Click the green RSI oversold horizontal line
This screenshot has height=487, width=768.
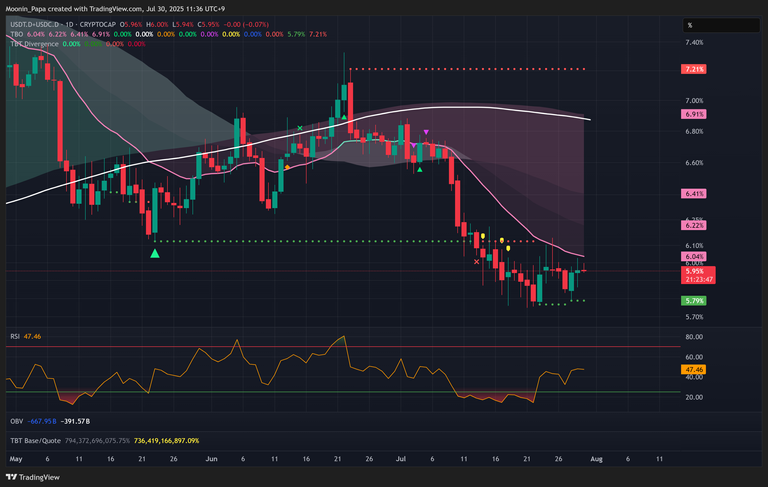point(343,392)
